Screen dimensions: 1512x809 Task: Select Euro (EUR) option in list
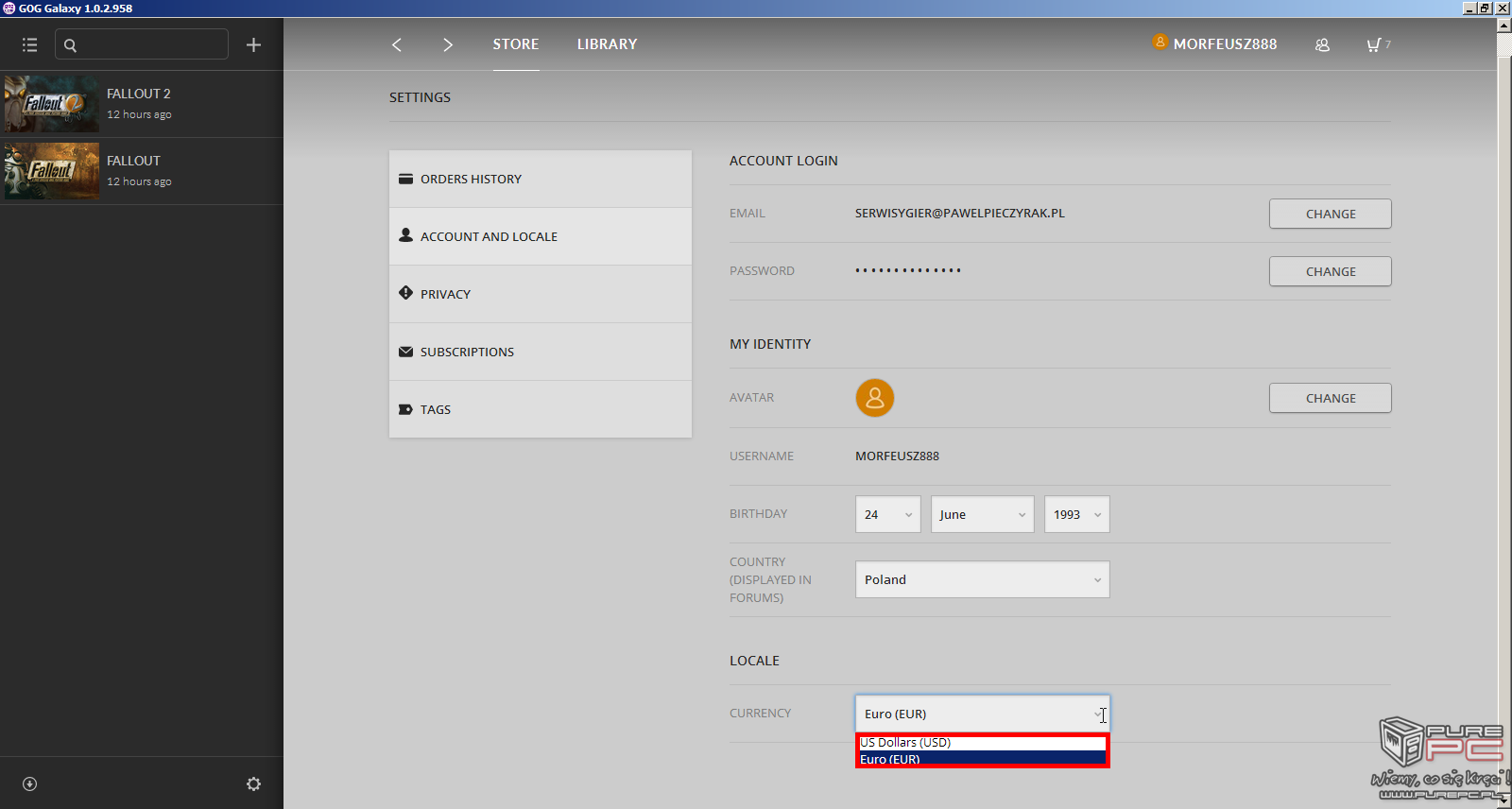coord(982,758)
